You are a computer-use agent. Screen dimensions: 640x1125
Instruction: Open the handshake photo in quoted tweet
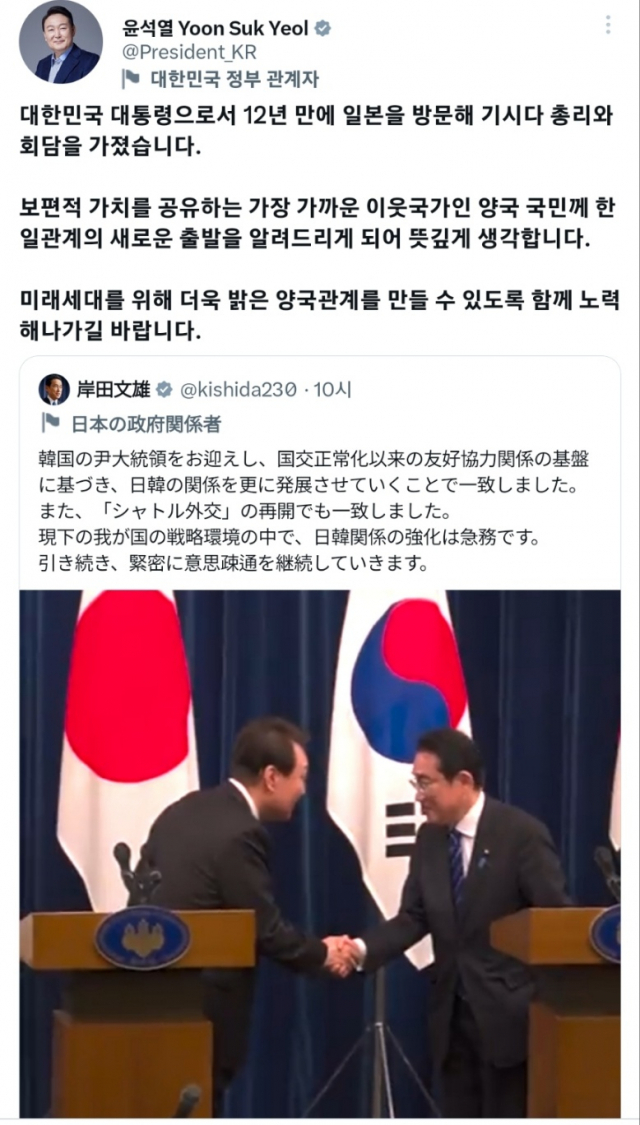coord(320,853)
